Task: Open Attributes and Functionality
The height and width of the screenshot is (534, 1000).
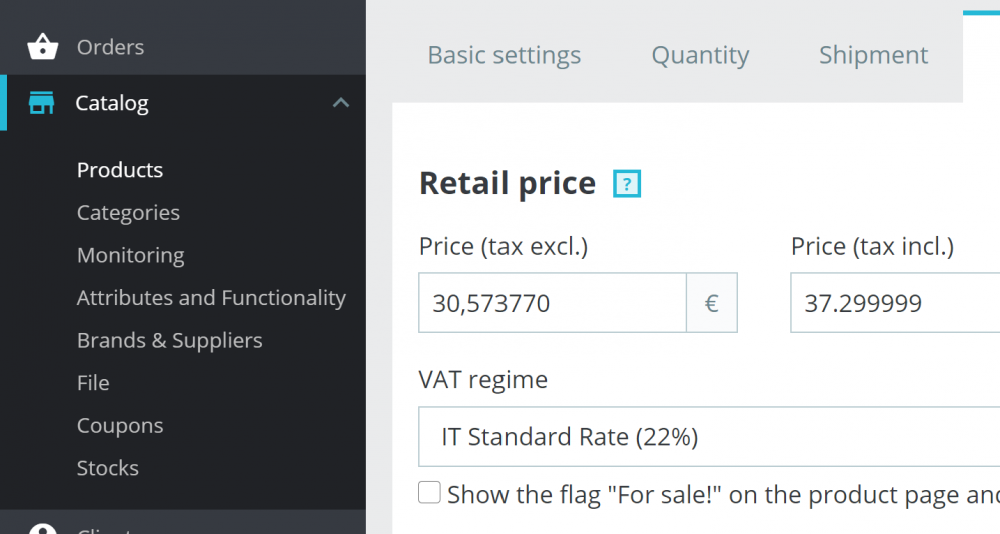Action: [x=211, y=298]
